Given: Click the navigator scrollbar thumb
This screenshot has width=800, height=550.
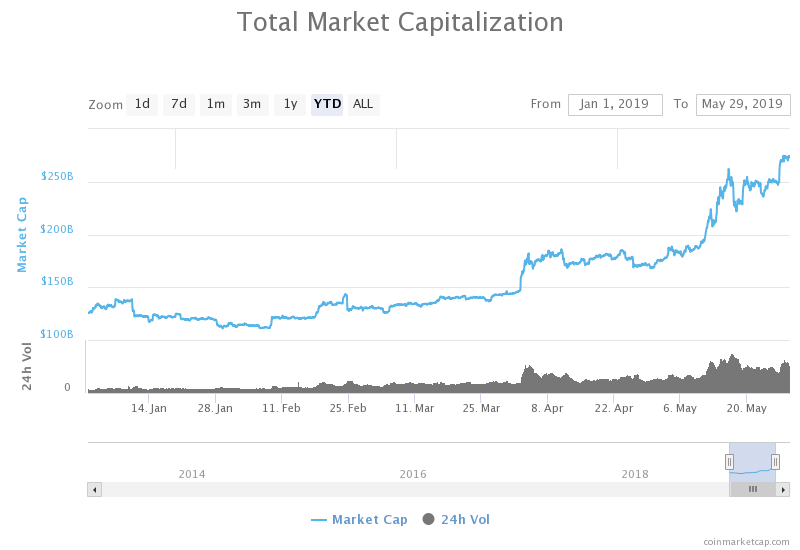Looking at the screenshot, I should pos(753,489).
